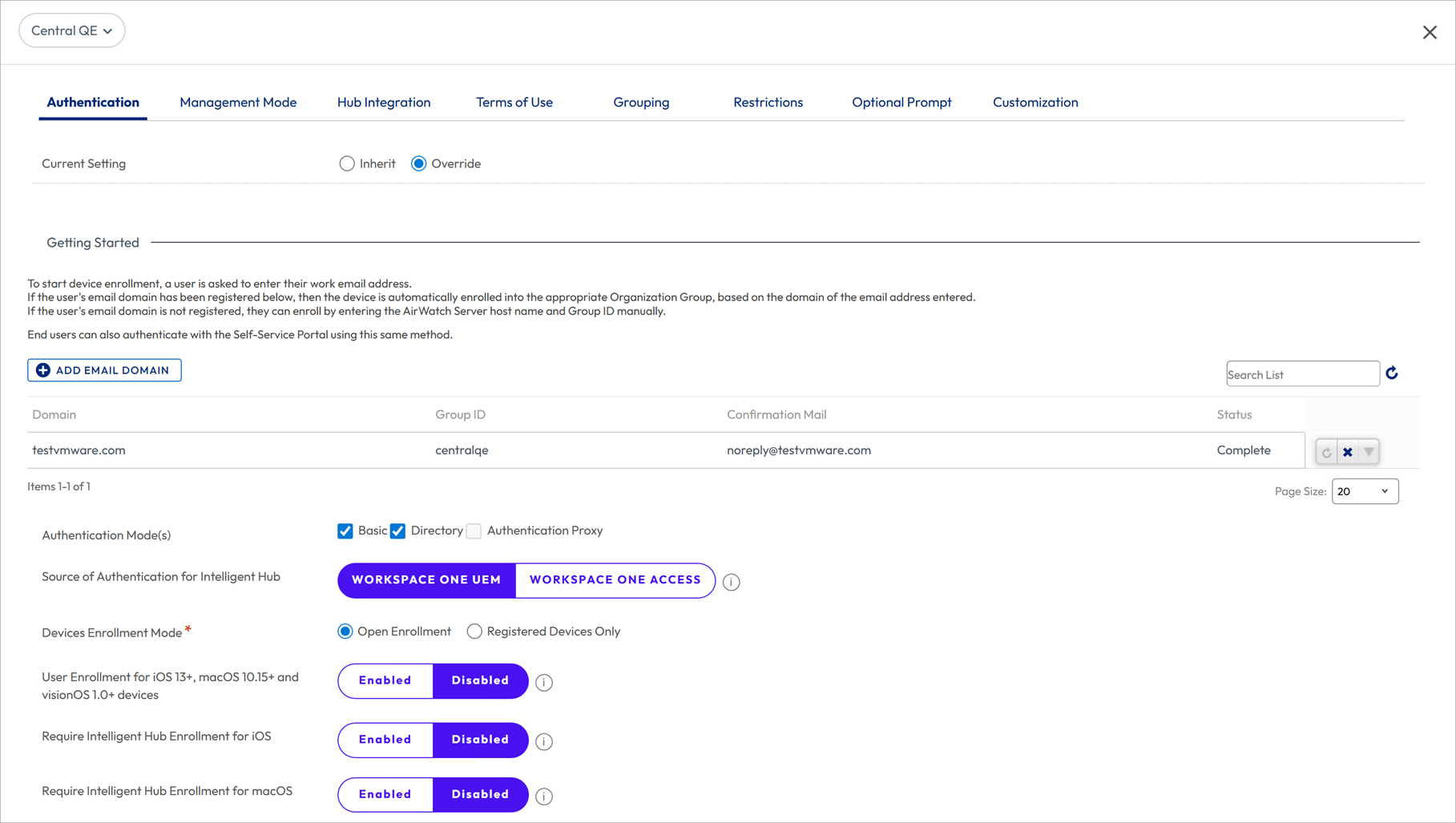The width and height of the screenshot is (1456, 823).
Task: Select the centralqe group ID cell
Action: tap(462, 450)
